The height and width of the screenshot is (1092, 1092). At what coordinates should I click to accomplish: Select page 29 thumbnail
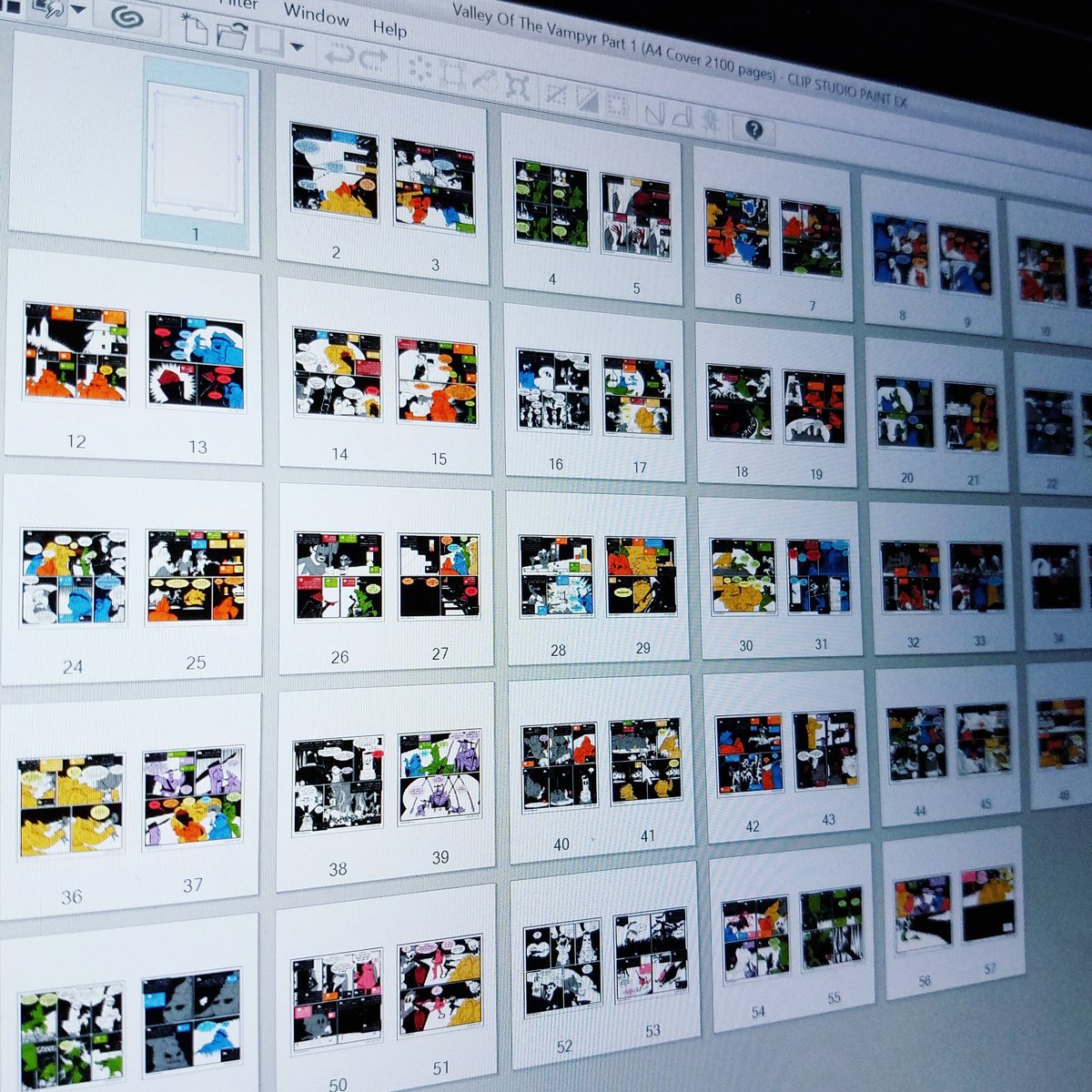pos(641,576)
